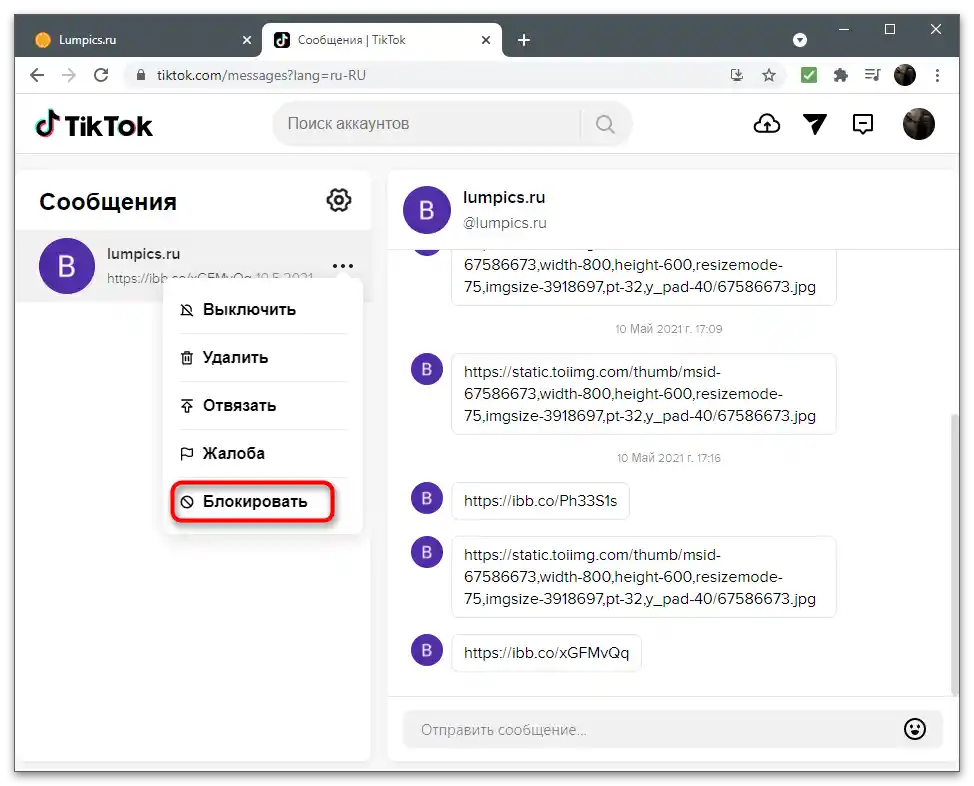Open a new browser tab

tap(524, 40)
